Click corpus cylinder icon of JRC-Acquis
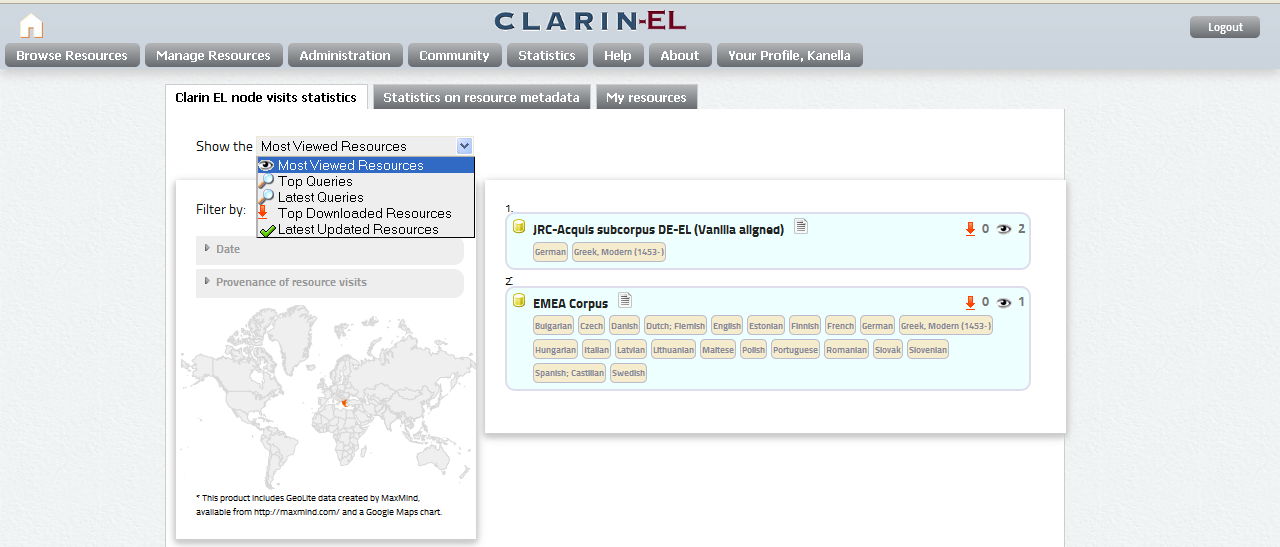 [x=519, y=227]
